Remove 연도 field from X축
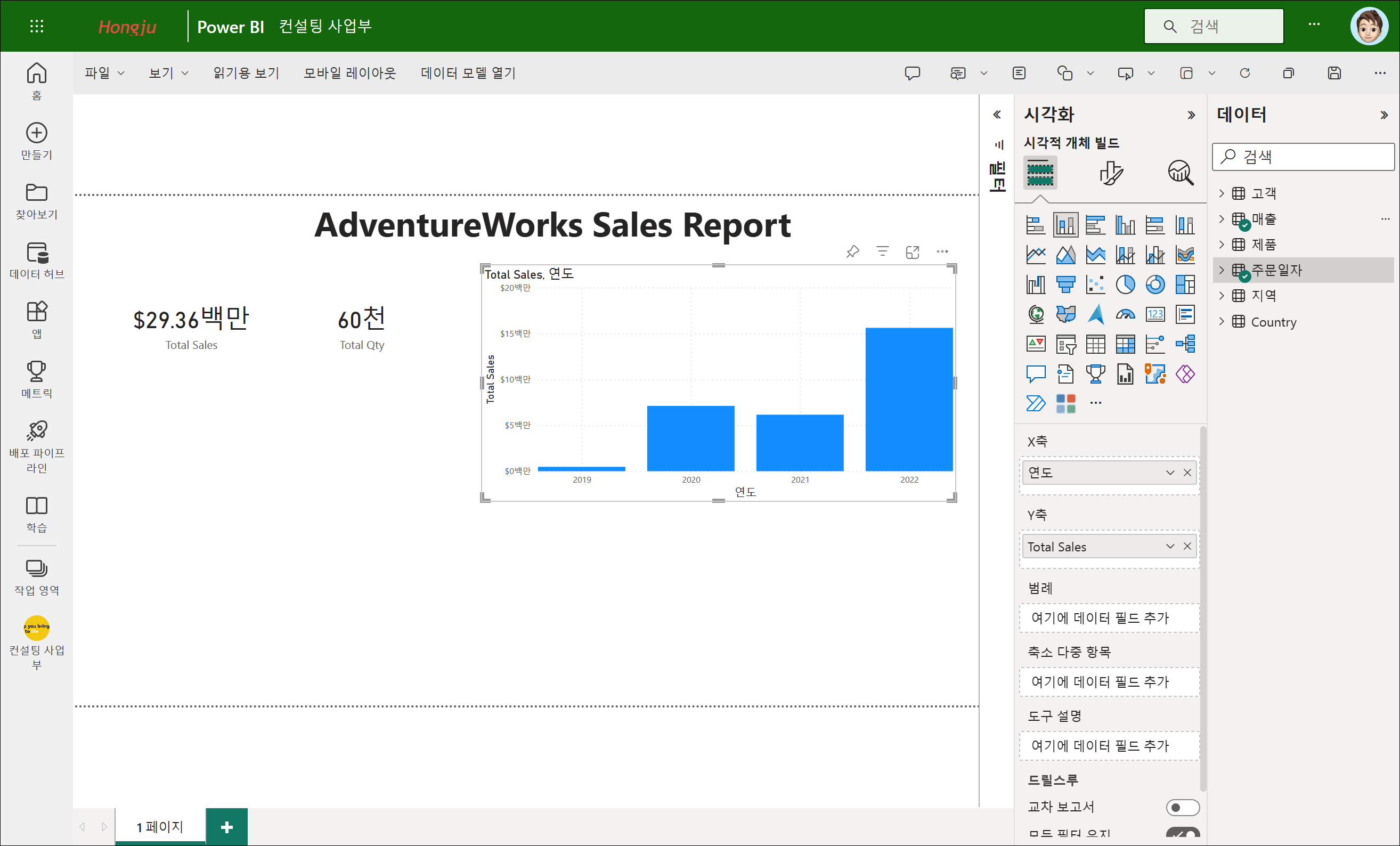 pos(1187,472)
